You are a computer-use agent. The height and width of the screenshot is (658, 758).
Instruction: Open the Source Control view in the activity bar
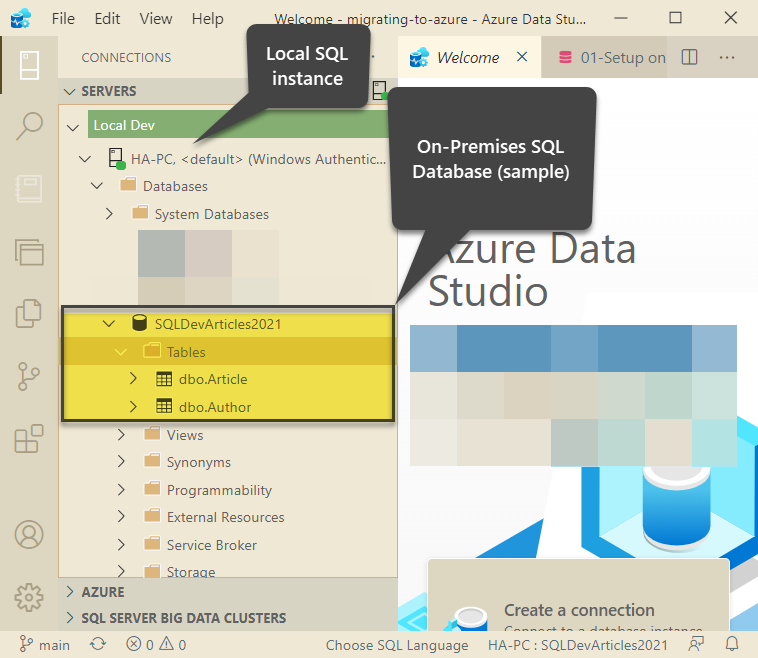(x=29, y=376)
